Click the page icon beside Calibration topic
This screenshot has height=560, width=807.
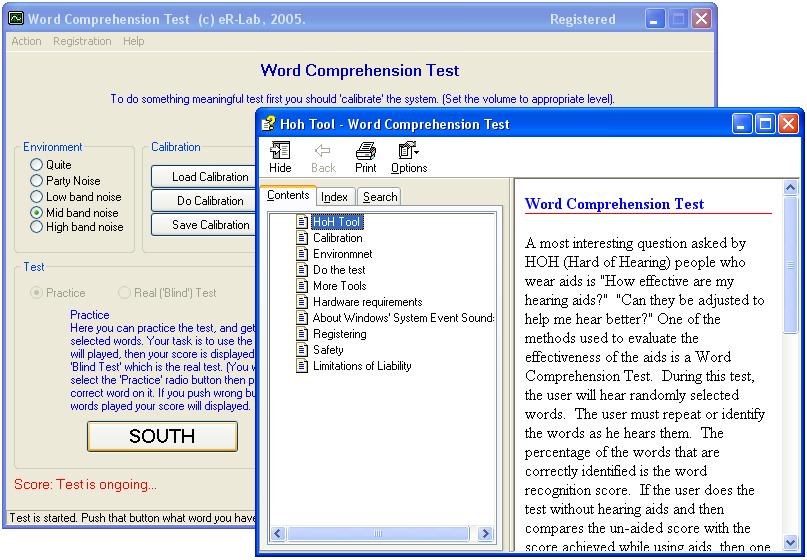[x=302, y=238]
